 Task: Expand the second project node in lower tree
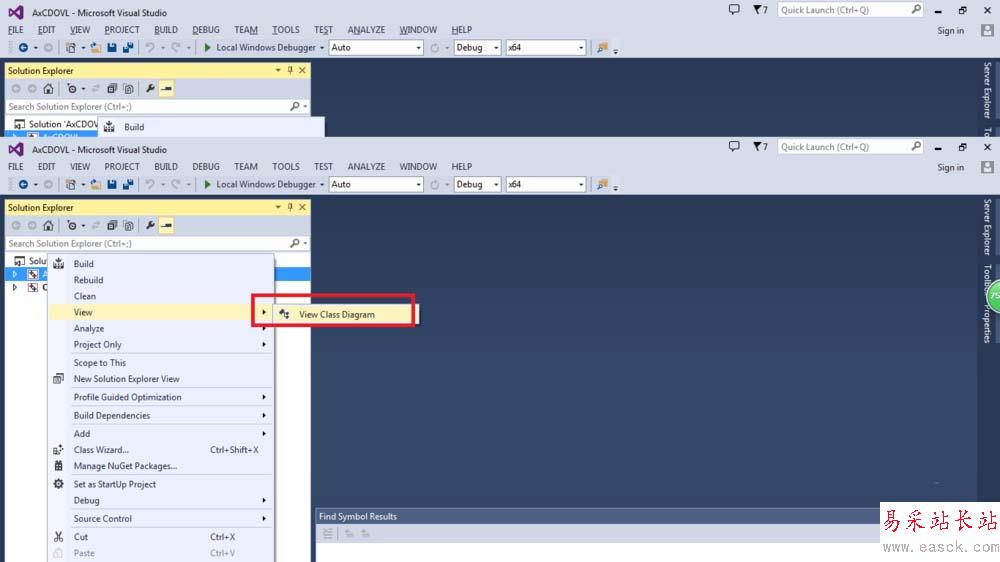(15, 288)
